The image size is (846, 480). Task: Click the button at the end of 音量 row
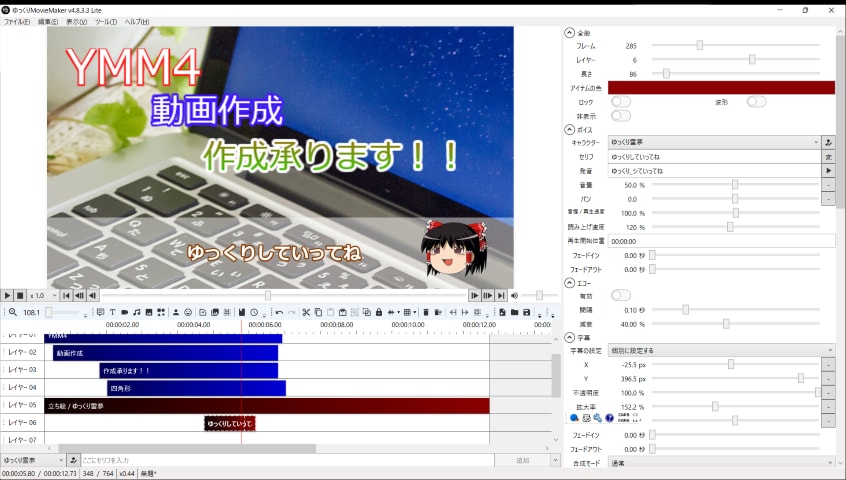tap(828, 184)
